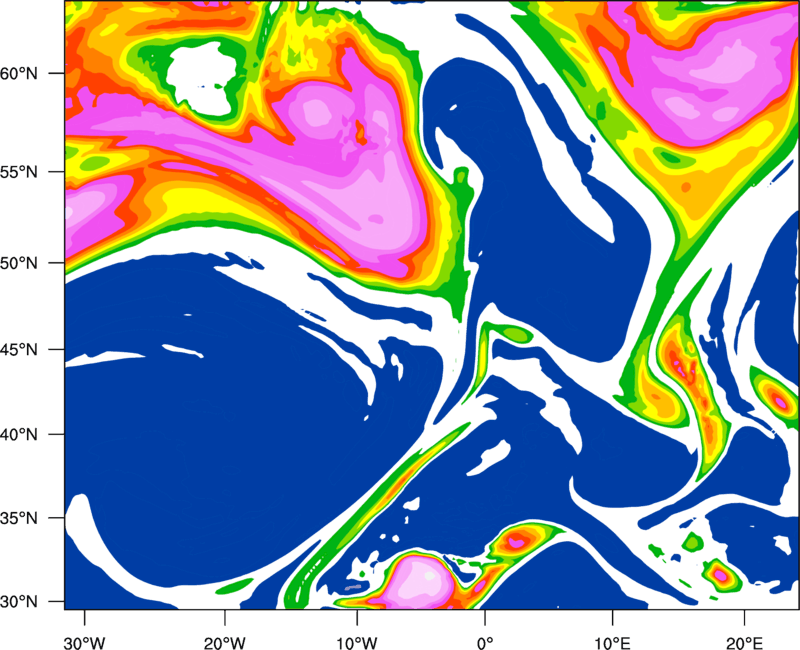
Task: Click the 20°W longitude label
Action: pyautogui.click(x=224, y=643)
